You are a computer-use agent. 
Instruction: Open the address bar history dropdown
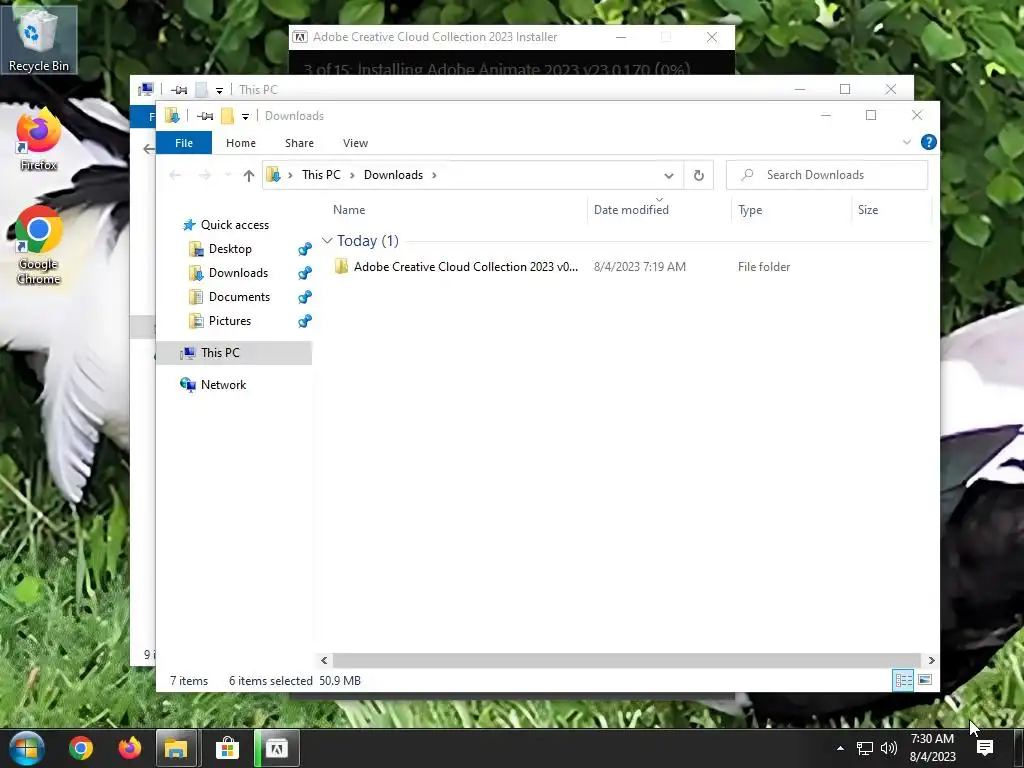(669, 175)
